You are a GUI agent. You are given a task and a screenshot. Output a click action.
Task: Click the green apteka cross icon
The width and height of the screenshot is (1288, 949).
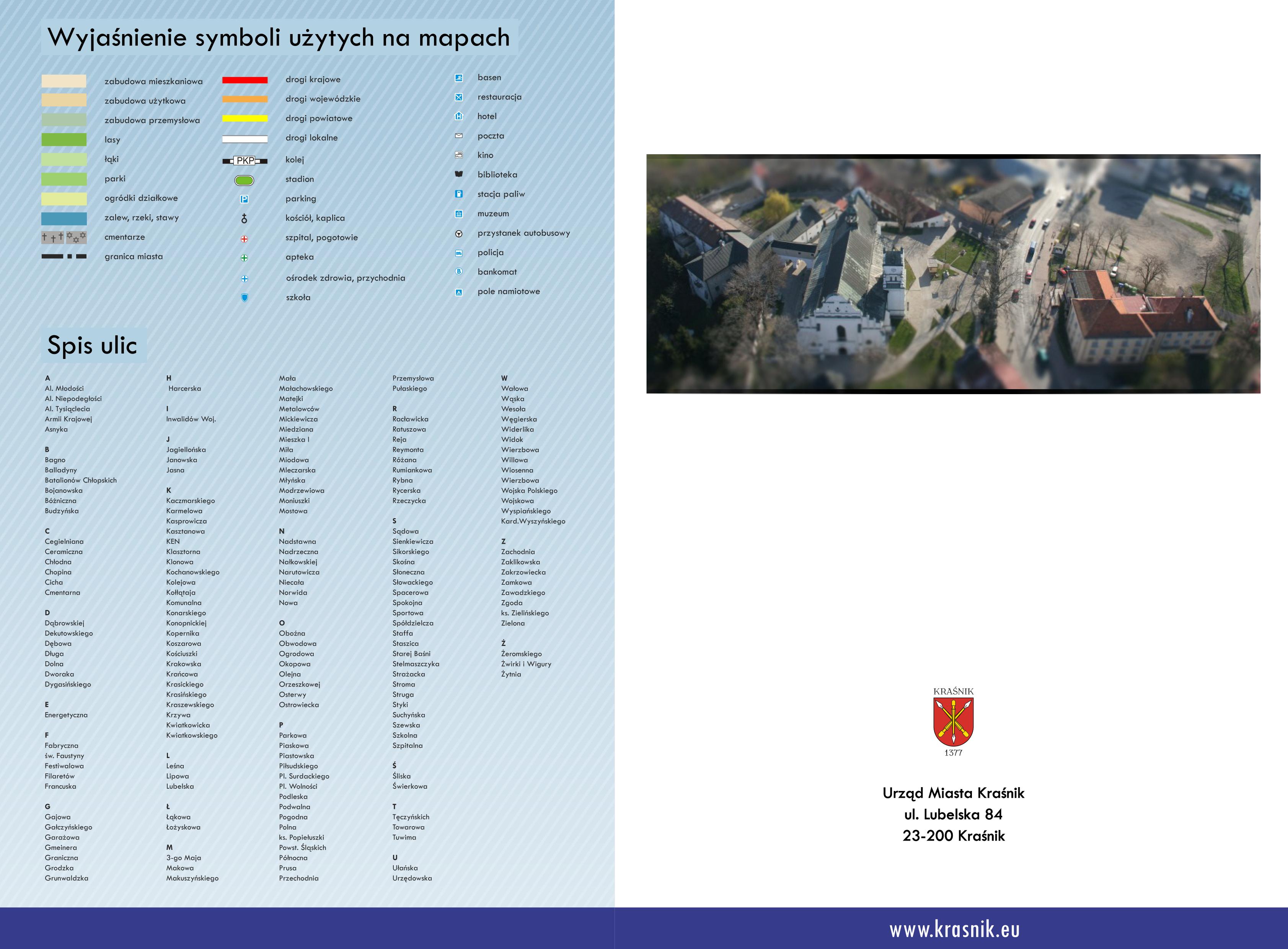coord(244,258)
